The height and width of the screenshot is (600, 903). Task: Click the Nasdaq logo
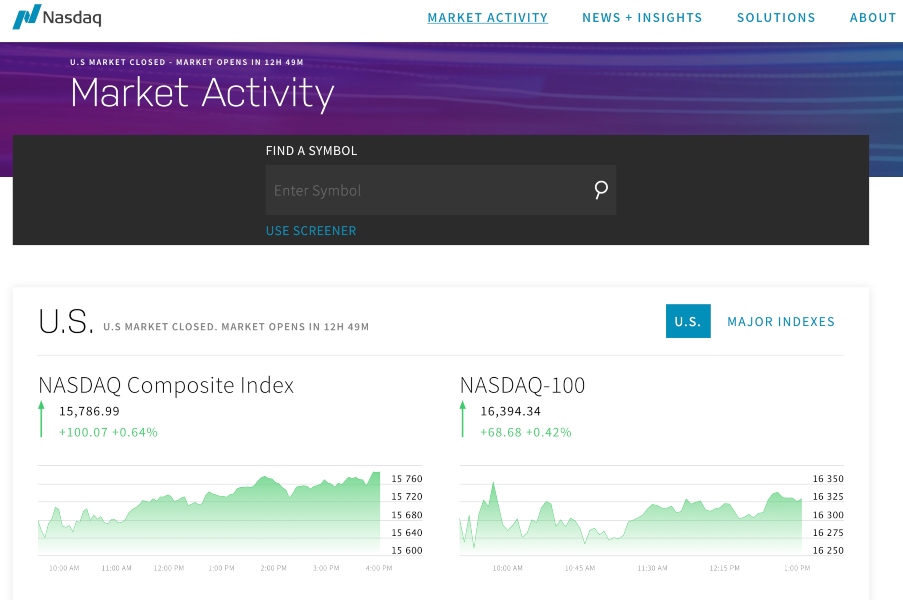(57, 17)
